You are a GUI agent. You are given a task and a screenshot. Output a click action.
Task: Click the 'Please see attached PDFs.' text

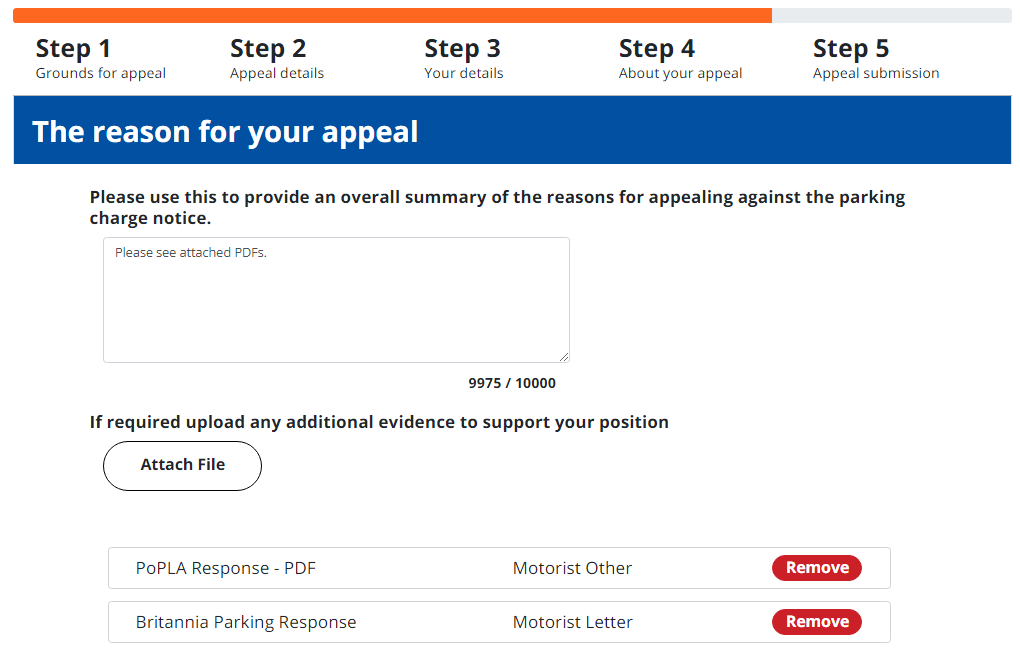click(191, 252)
